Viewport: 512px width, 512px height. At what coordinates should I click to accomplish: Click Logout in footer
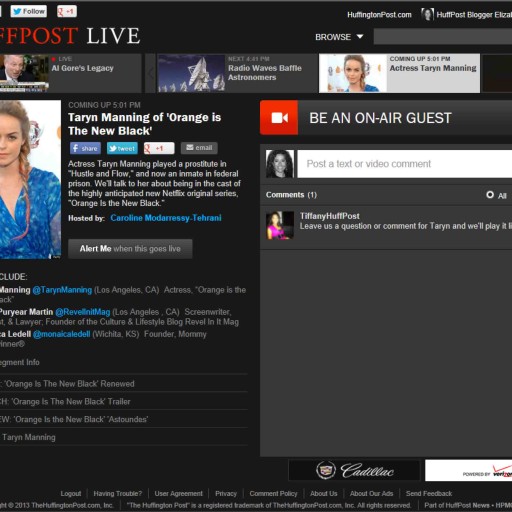[71, 493]
